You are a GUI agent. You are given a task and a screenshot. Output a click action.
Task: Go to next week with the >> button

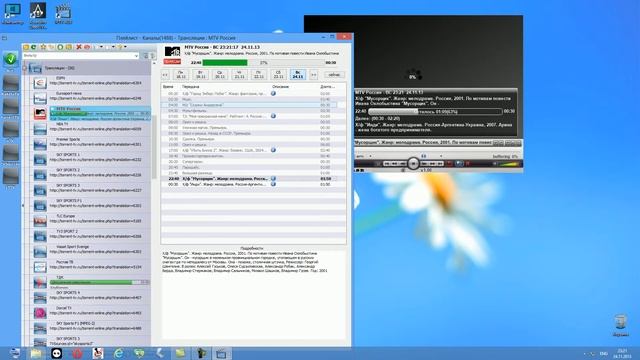coord(313,75)
